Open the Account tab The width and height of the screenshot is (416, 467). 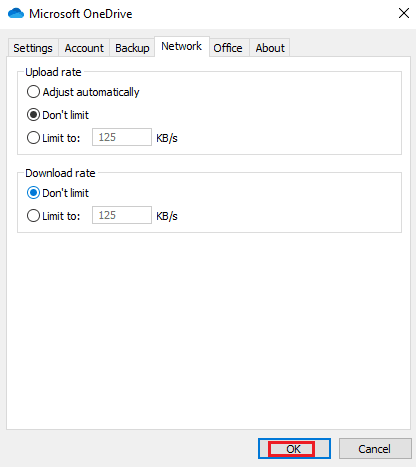coord(84,48)
